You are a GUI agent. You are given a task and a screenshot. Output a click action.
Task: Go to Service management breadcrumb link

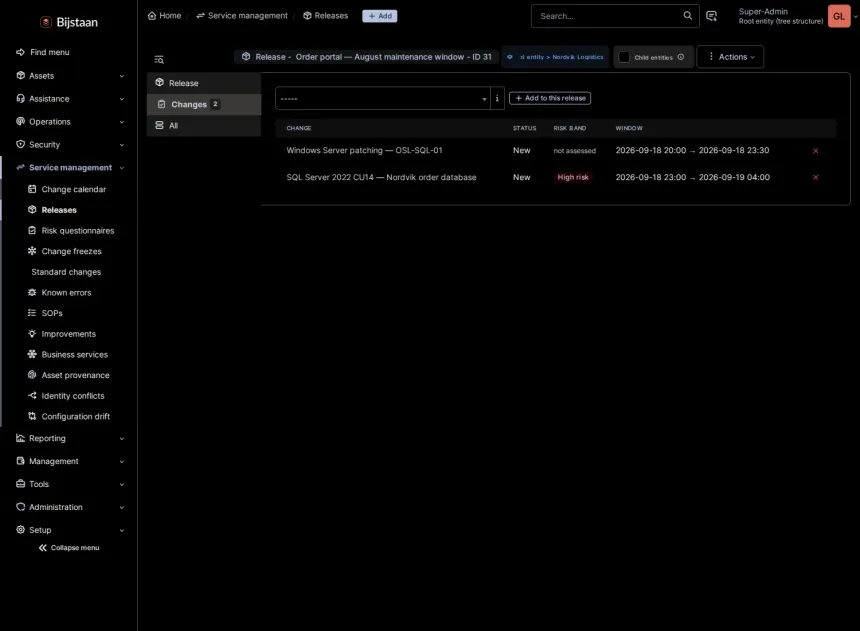242,15
